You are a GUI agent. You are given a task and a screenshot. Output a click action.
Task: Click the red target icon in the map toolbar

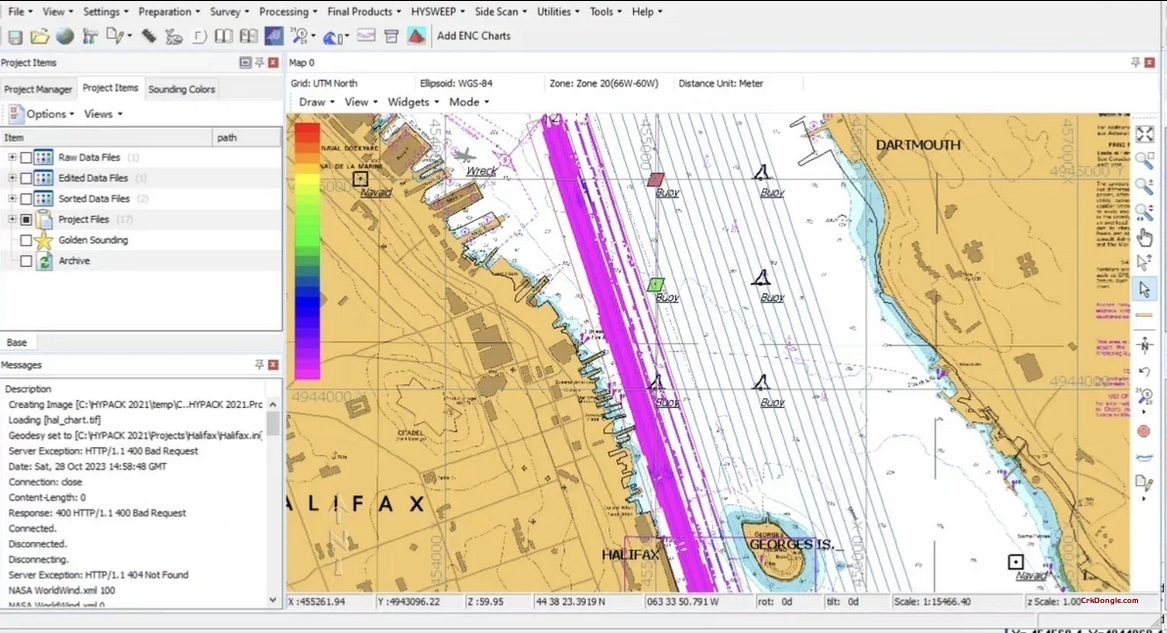[x=1145, y=431]
